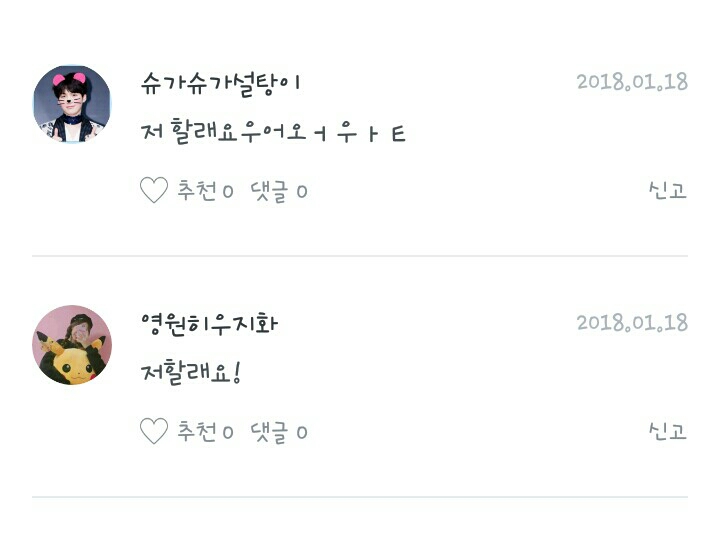The width and height of the screenshot is (720, 540).
Task: Click the comment text 저 할래요우어오ㅓ우ㅏㅌ
Action: 274,131
